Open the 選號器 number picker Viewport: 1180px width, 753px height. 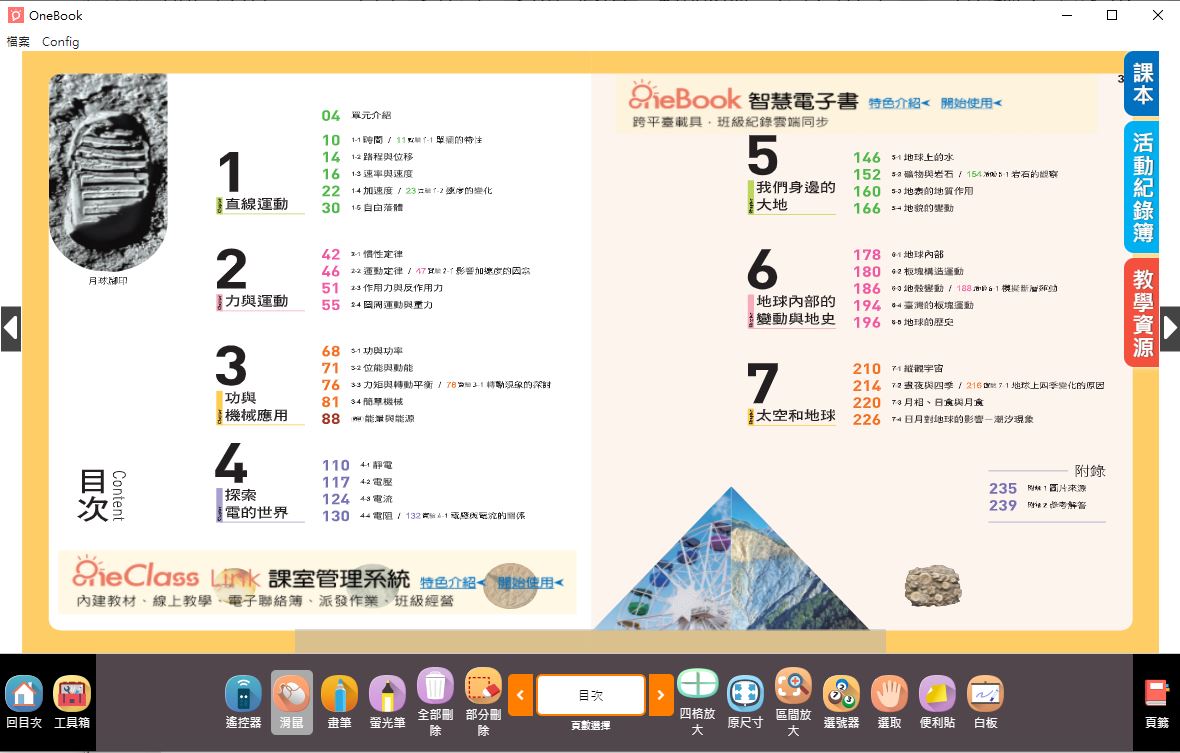841,702
